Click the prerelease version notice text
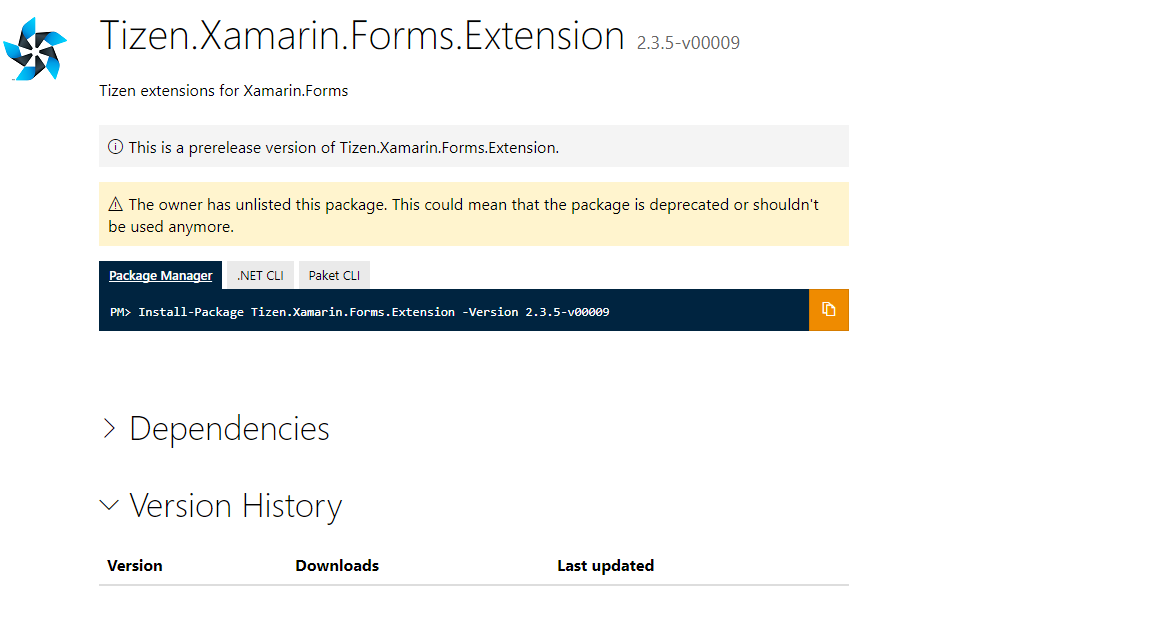The image size is (1151, 628). 343,147
